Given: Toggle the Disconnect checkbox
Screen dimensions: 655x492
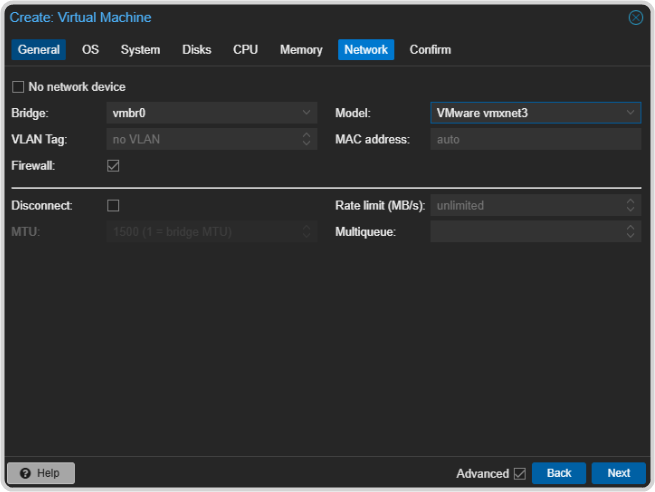Looking at the screenshot, I should click(113, 205).
